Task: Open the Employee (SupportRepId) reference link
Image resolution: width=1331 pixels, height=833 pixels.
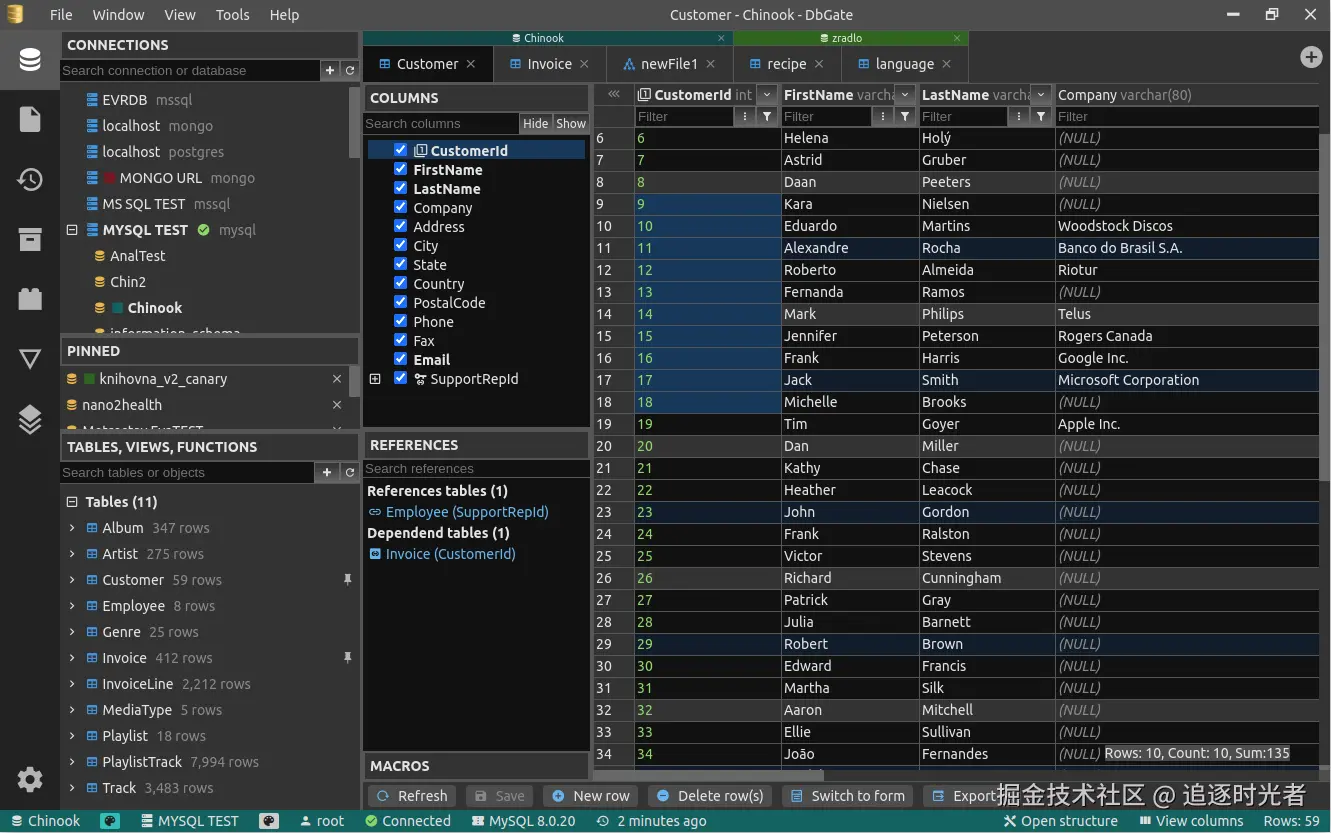Action: pos(466,512)
